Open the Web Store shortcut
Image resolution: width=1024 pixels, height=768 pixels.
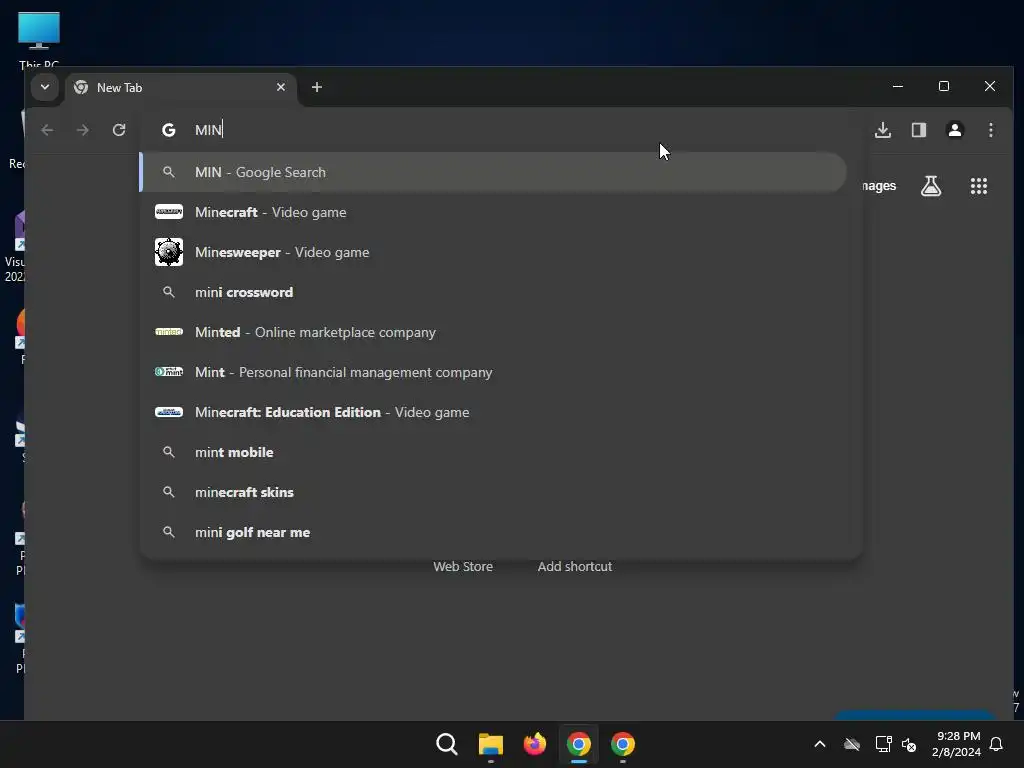[x=463, y=566]
